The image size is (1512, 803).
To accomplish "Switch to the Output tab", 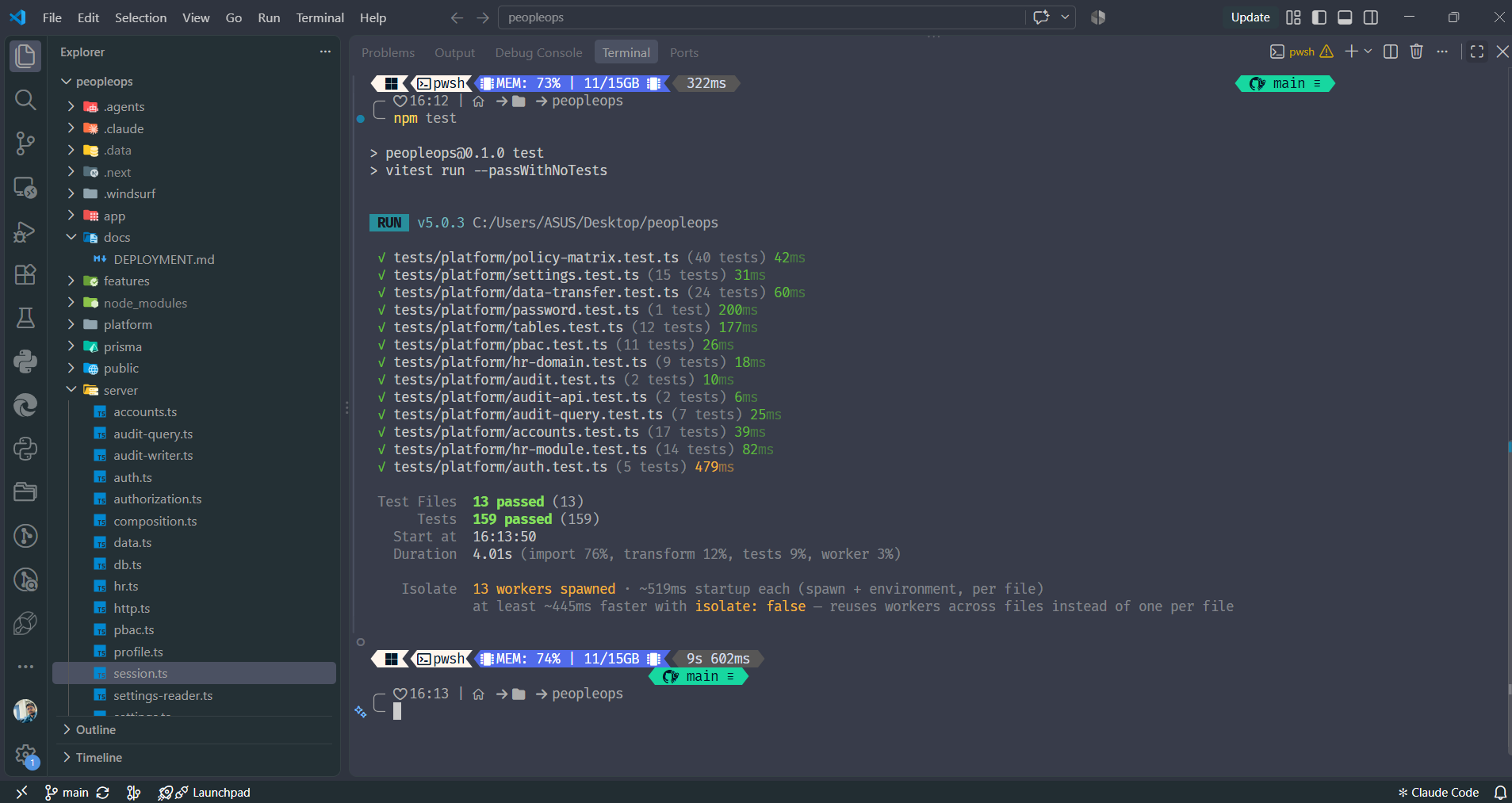I will pyautogui.click(x=454, y=52).
